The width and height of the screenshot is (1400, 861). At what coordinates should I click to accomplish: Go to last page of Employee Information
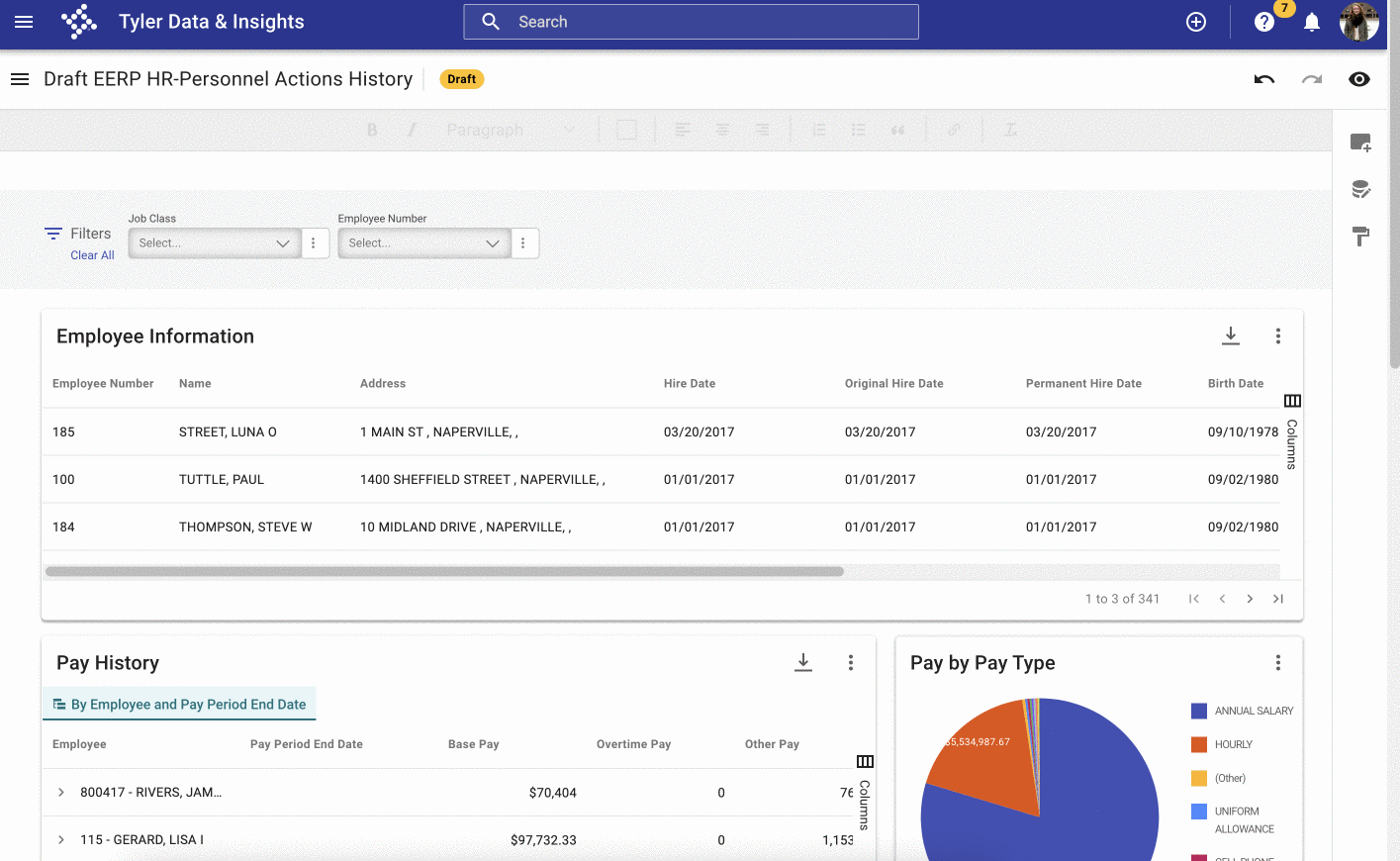pos(1278,599)
